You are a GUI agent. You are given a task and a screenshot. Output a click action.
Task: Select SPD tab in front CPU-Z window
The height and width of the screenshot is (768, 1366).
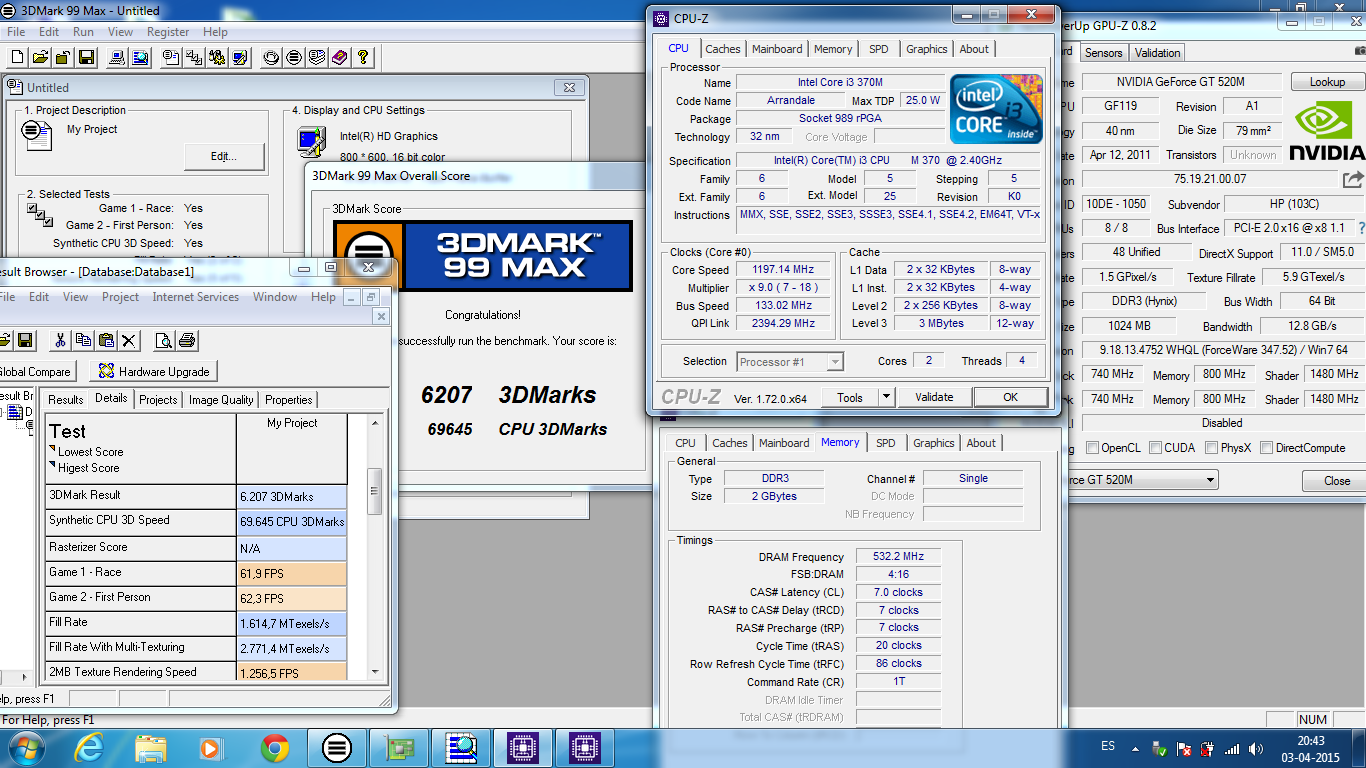pyautogui.click(x=878, y=49)
